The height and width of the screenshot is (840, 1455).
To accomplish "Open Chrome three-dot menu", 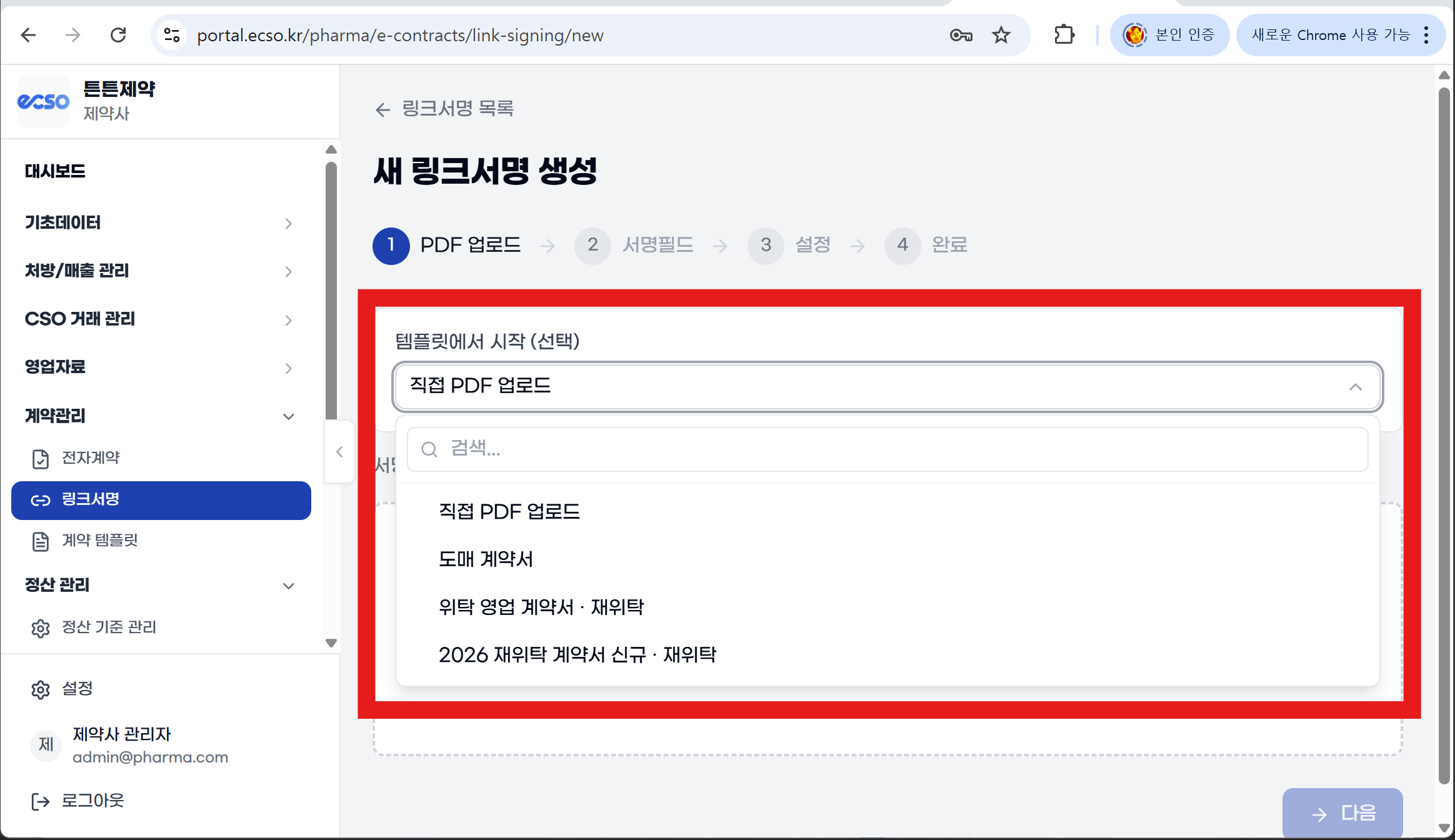I will tap(1426, 35).
